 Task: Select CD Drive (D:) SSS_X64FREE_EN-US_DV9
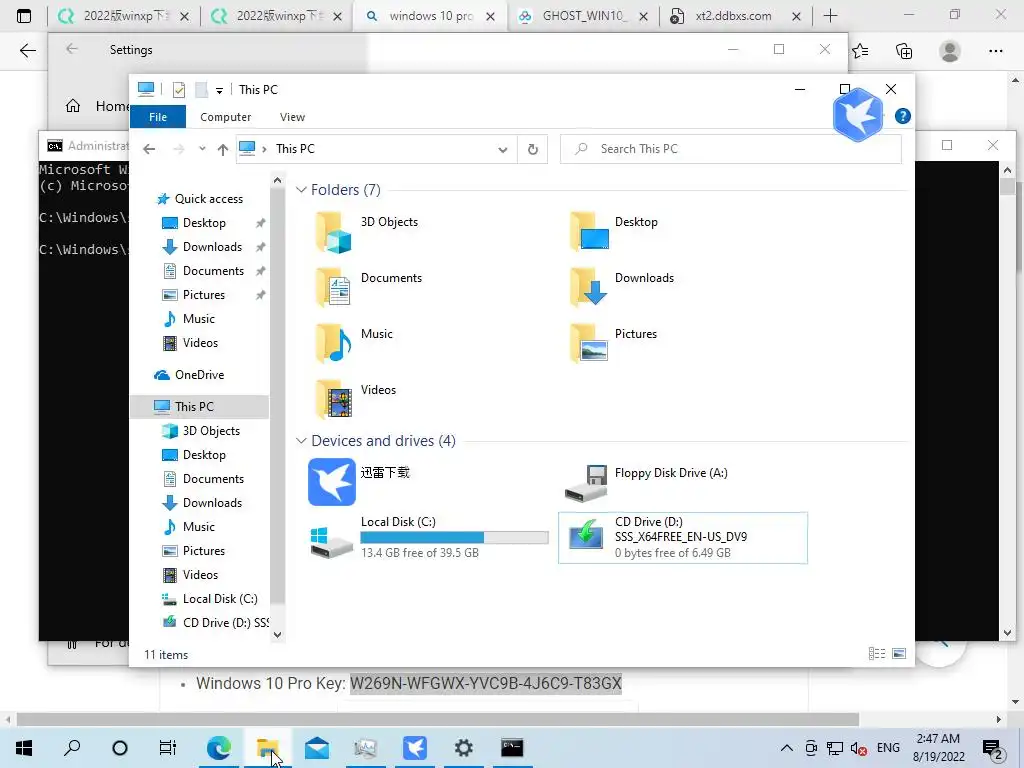682,537
